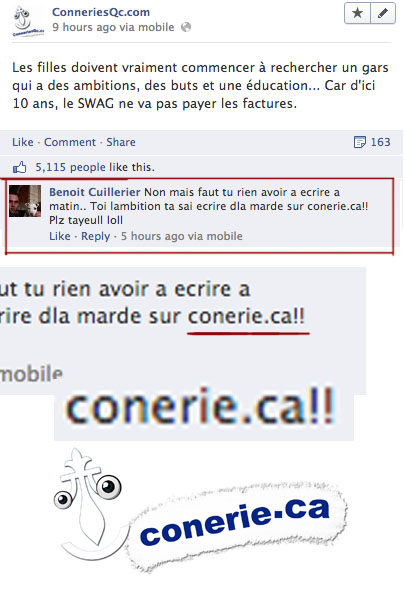405x600 pixels.
Task: Share the ConneriesQc.com post
Action: [x=121, y=142]
